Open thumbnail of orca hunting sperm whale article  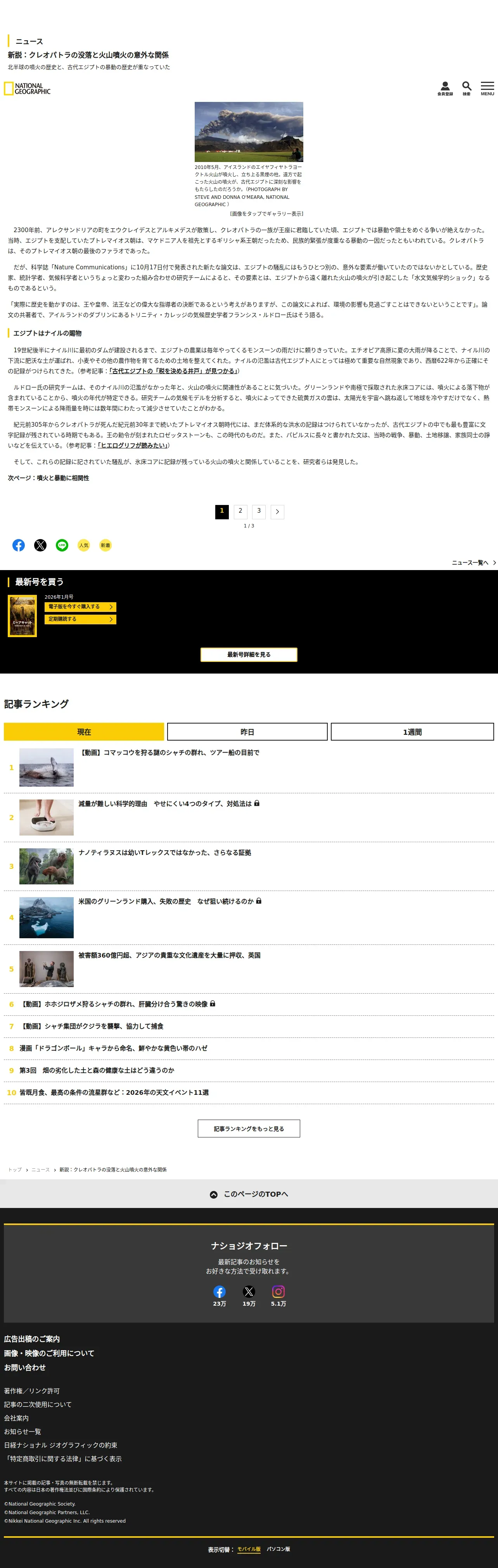[x=46, y=767]
